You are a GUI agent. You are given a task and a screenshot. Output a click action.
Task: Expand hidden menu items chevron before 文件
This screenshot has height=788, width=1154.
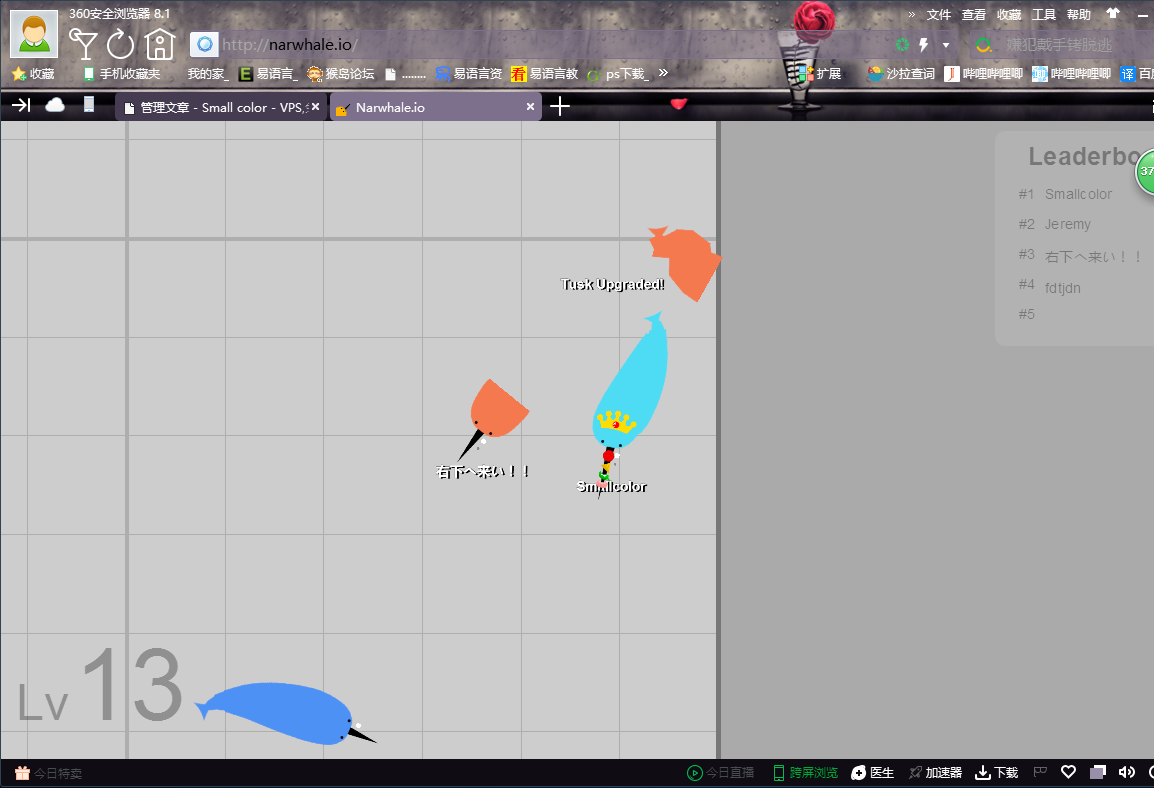(x=911, y=14)
